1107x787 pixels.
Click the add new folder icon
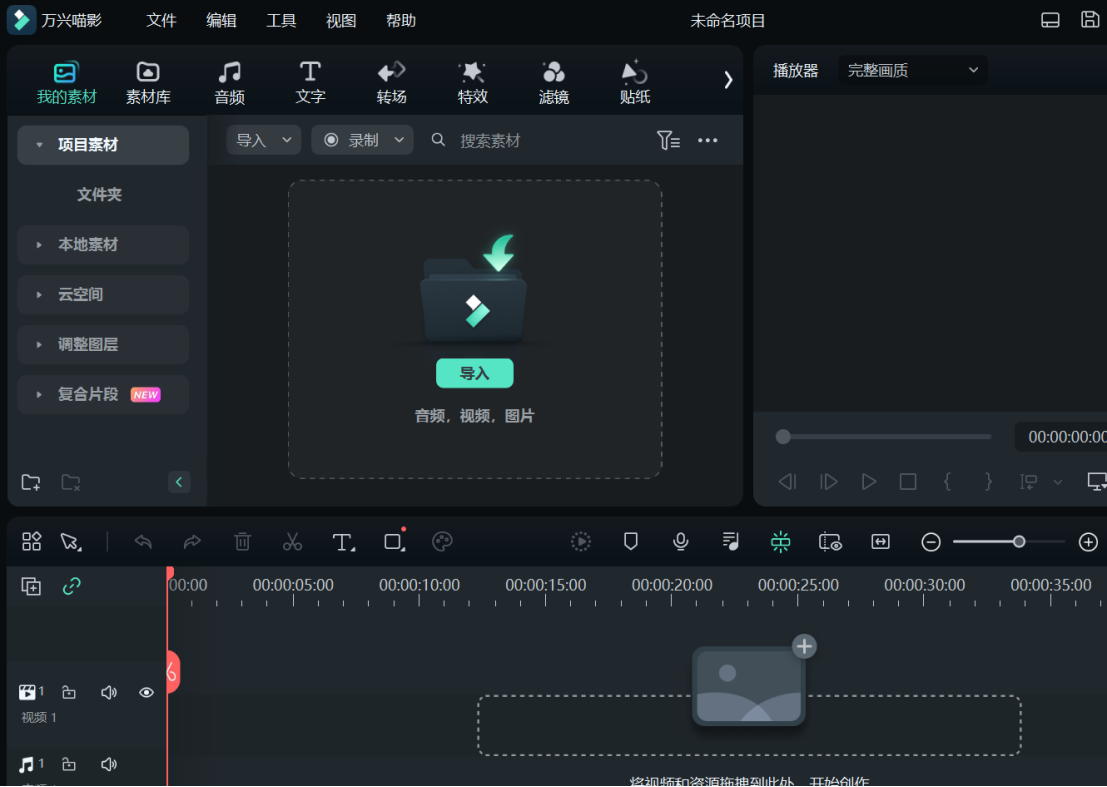coord(31,482)
